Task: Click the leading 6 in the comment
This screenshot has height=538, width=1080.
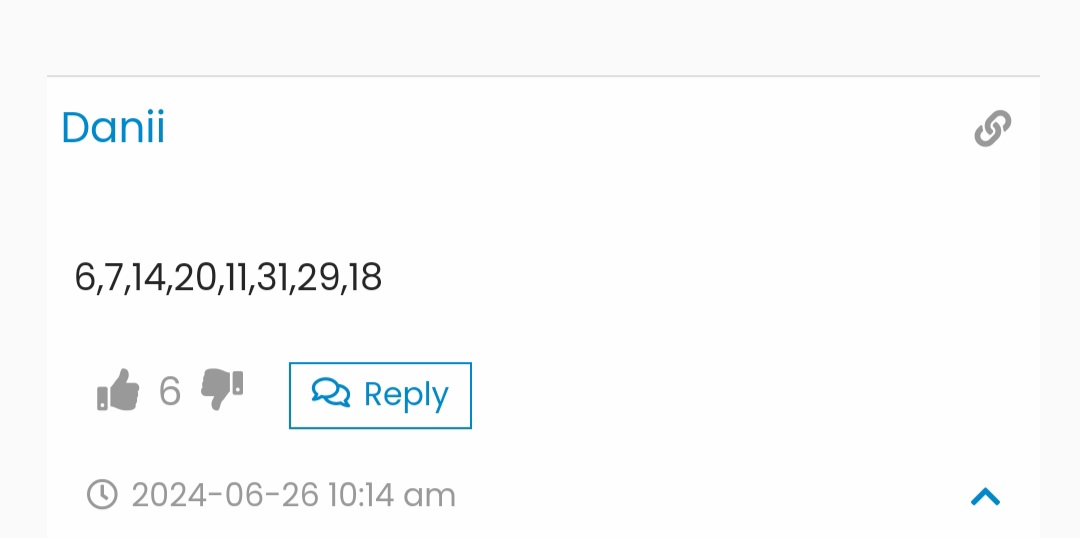Action: pyautogui.click(x=83, y=277)
